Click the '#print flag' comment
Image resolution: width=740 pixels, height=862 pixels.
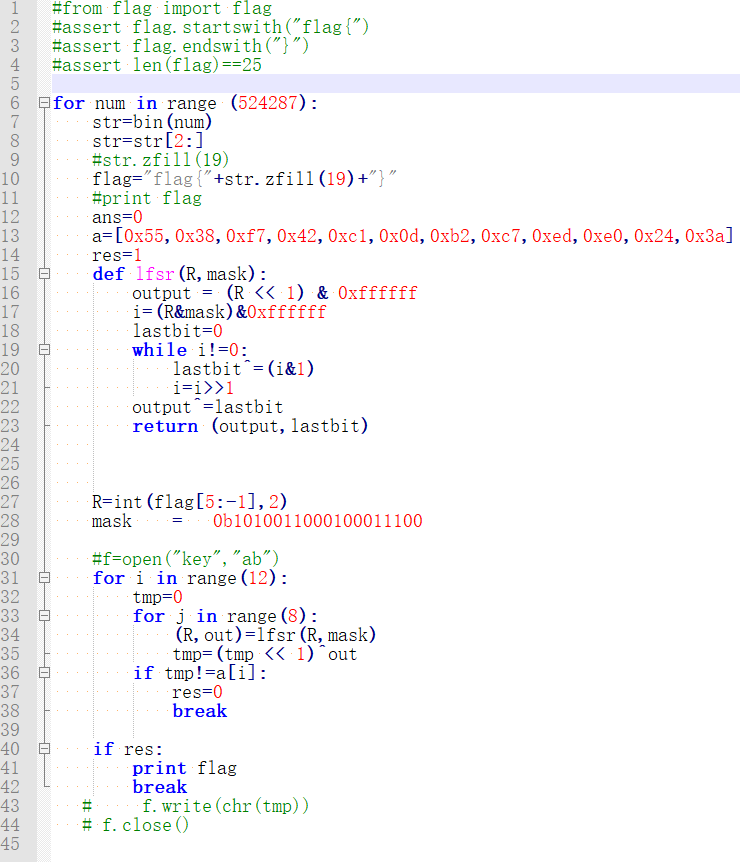147,198
